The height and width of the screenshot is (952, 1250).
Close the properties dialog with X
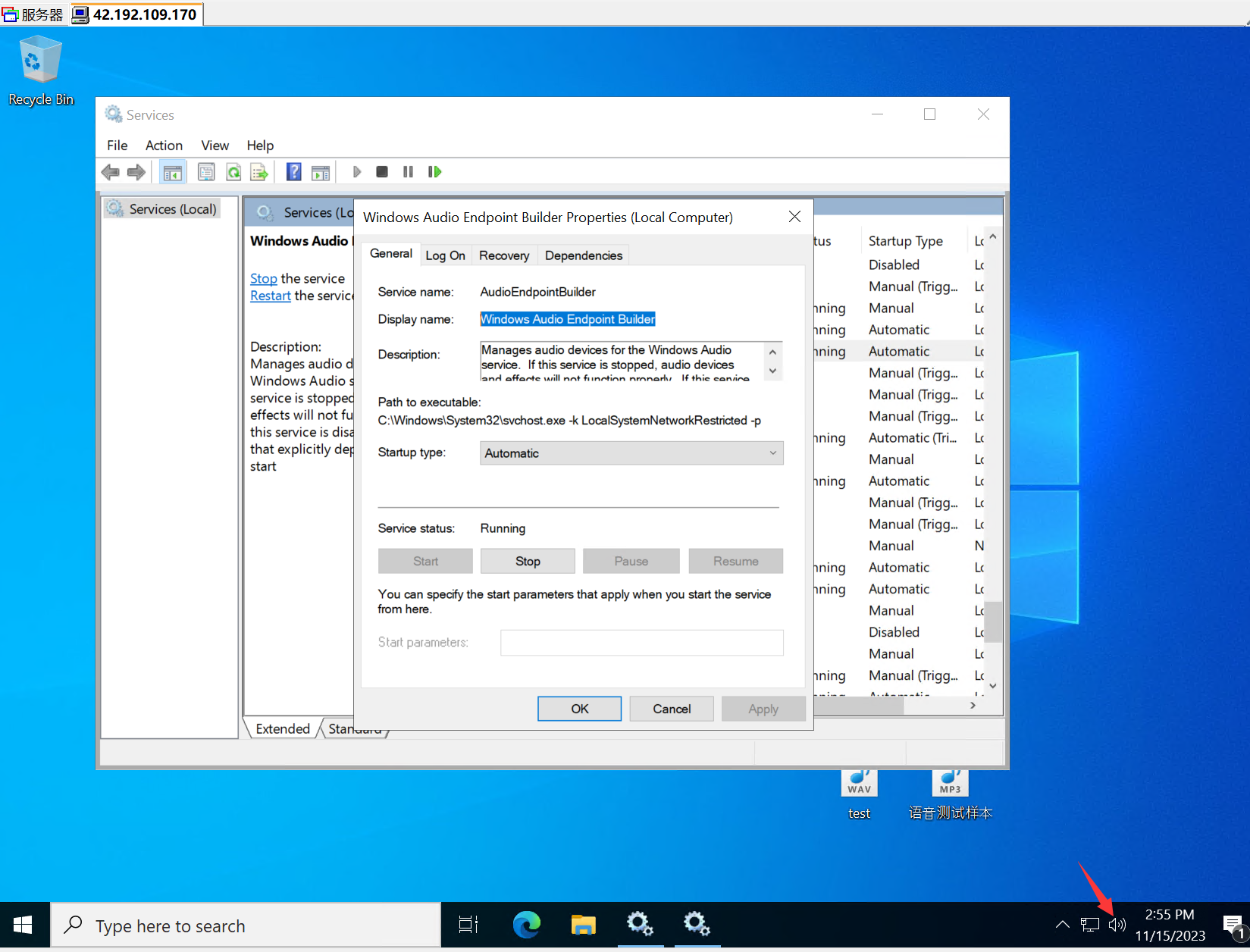coord(794,217)
